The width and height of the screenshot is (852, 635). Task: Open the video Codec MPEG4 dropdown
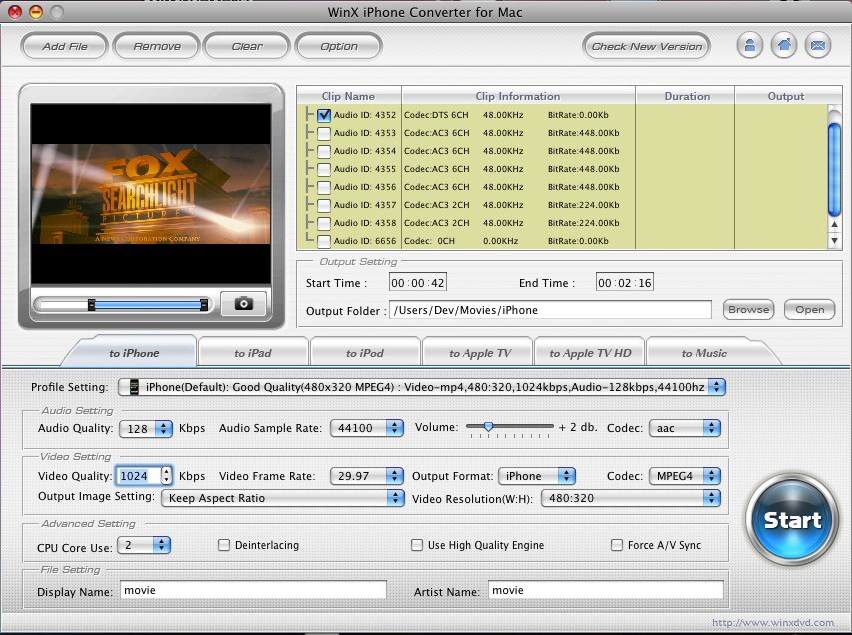point(685,476)
